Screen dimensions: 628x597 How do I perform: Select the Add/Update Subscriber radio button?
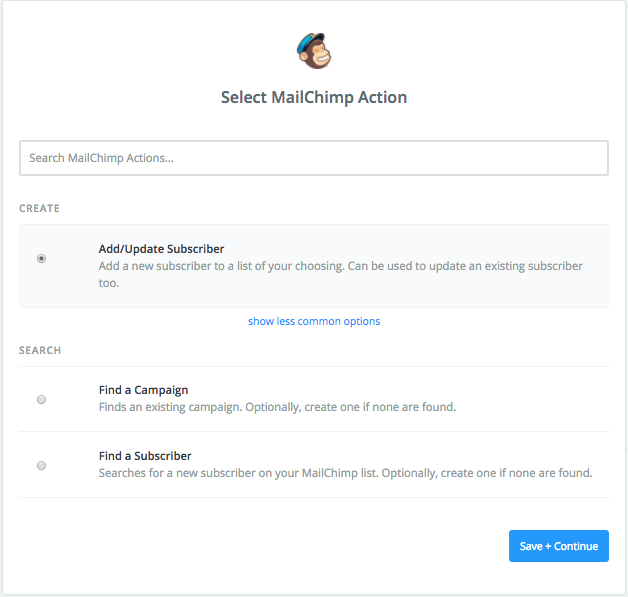41,258
